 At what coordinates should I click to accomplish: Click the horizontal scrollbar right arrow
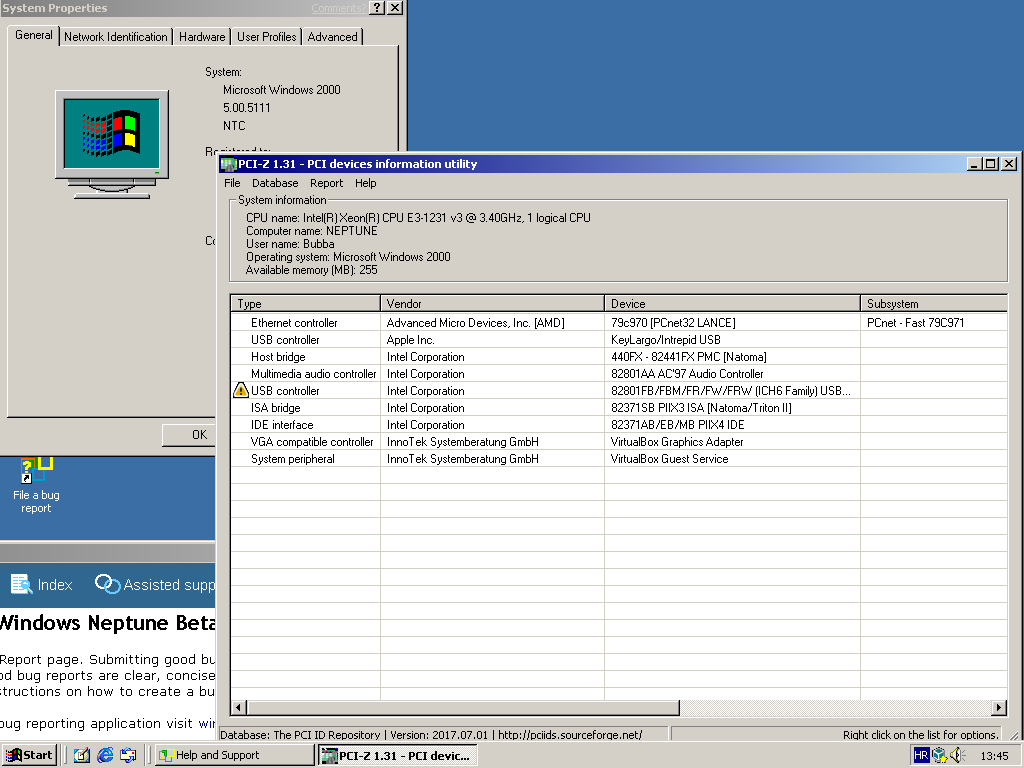(998, 708)
